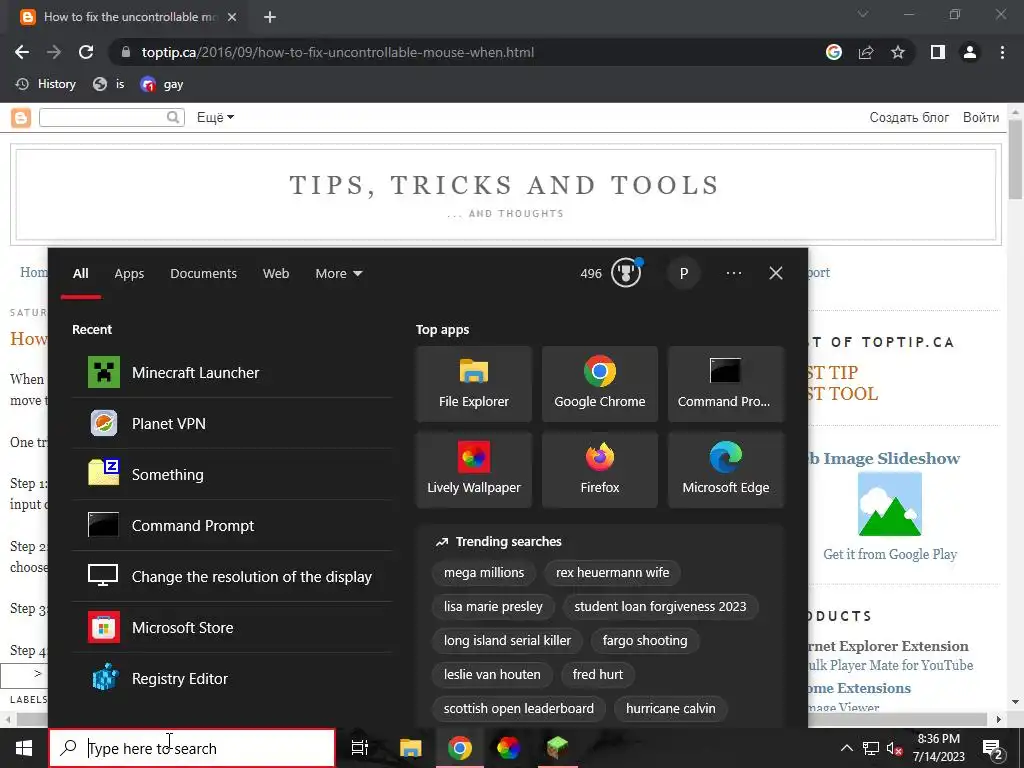Open File Explorer tile in Top apps
The image size is (1024, 768).
point(474,384)
